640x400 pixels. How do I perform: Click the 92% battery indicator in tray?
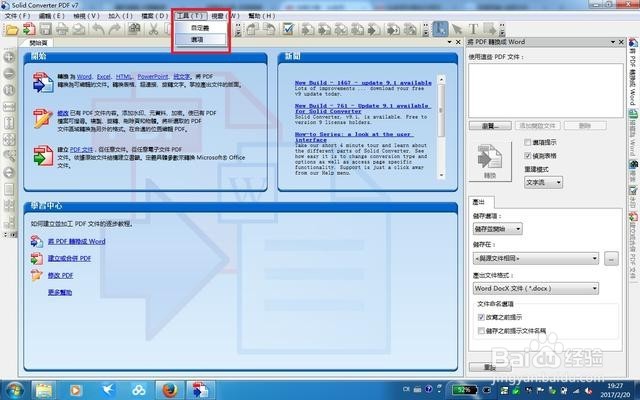click(464, 390)
